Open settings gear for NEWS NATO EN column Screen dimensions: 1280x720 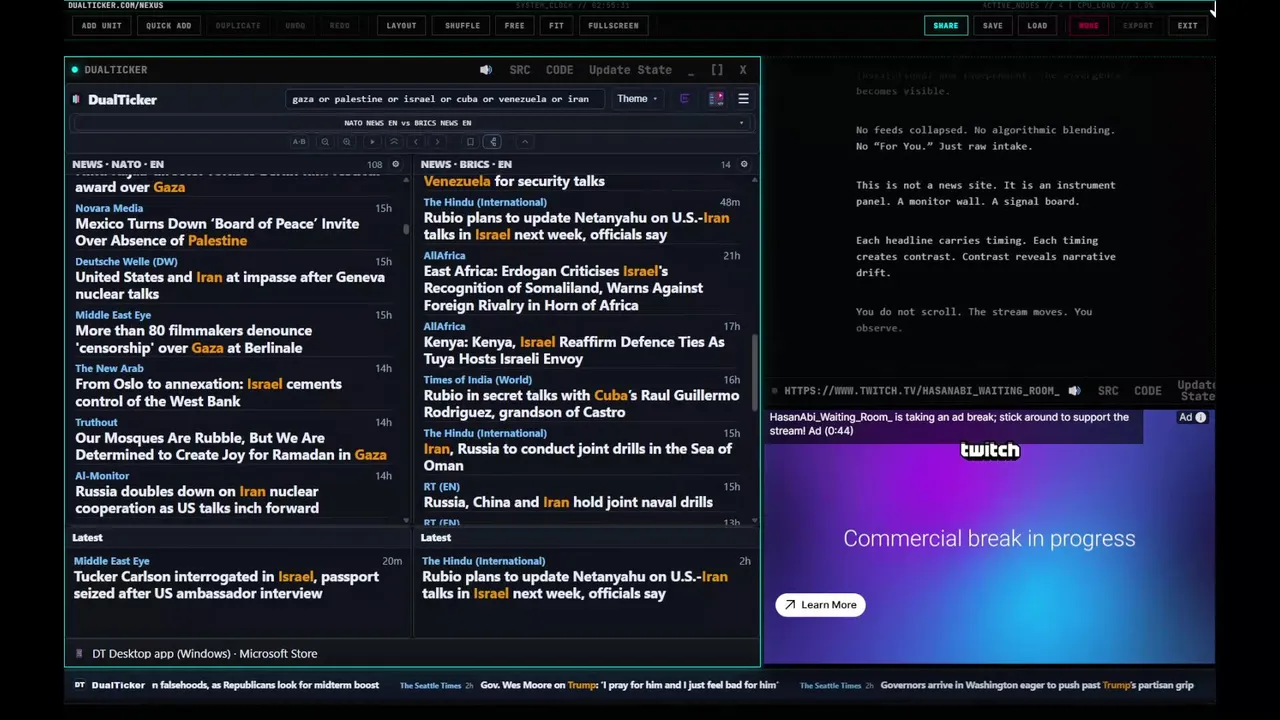click(395, 164)
